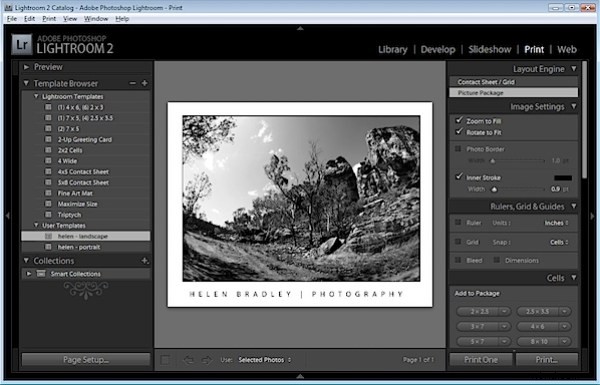Expand the Preview panel
600x385 pixels.
point(26,67)
